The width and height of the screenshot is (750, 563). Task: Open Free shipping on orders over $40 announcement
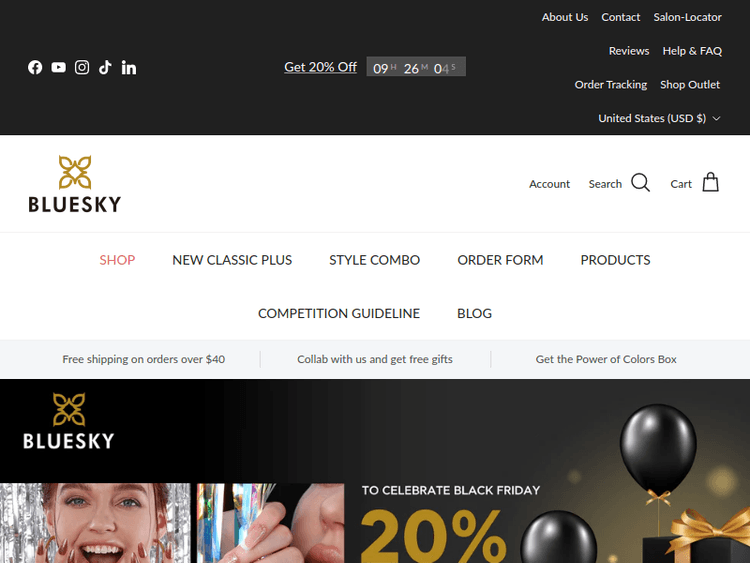point(143,359)
